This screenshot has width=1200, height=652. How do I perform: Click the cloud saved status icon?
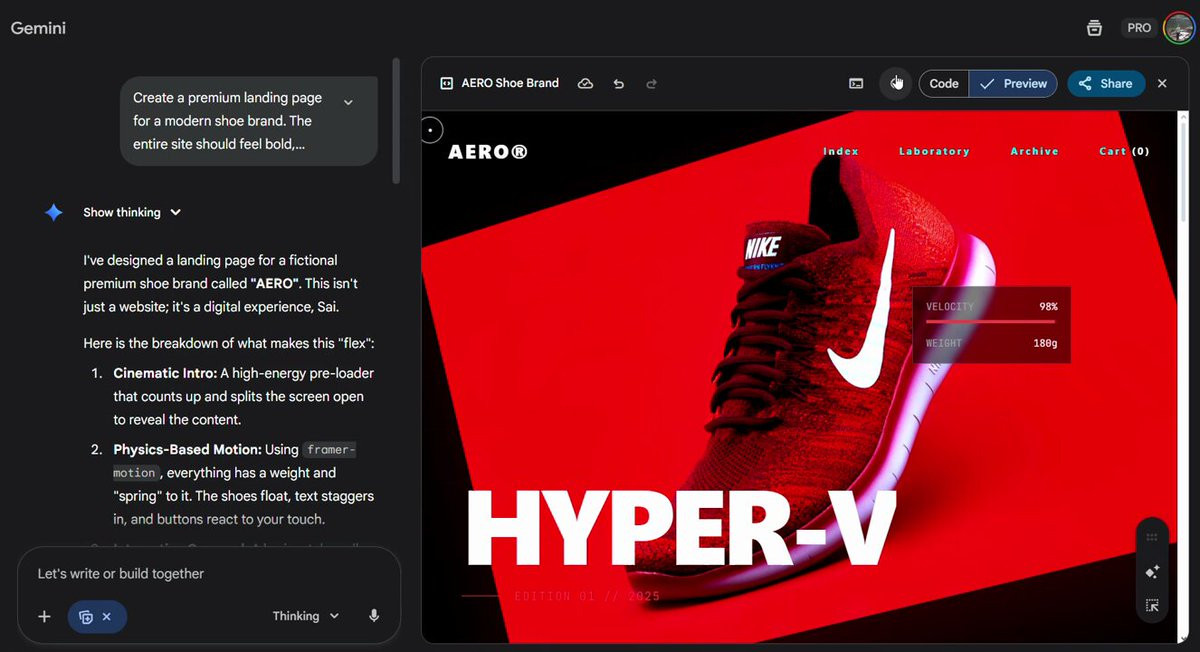pyautogui.click(x=586, y=84)
